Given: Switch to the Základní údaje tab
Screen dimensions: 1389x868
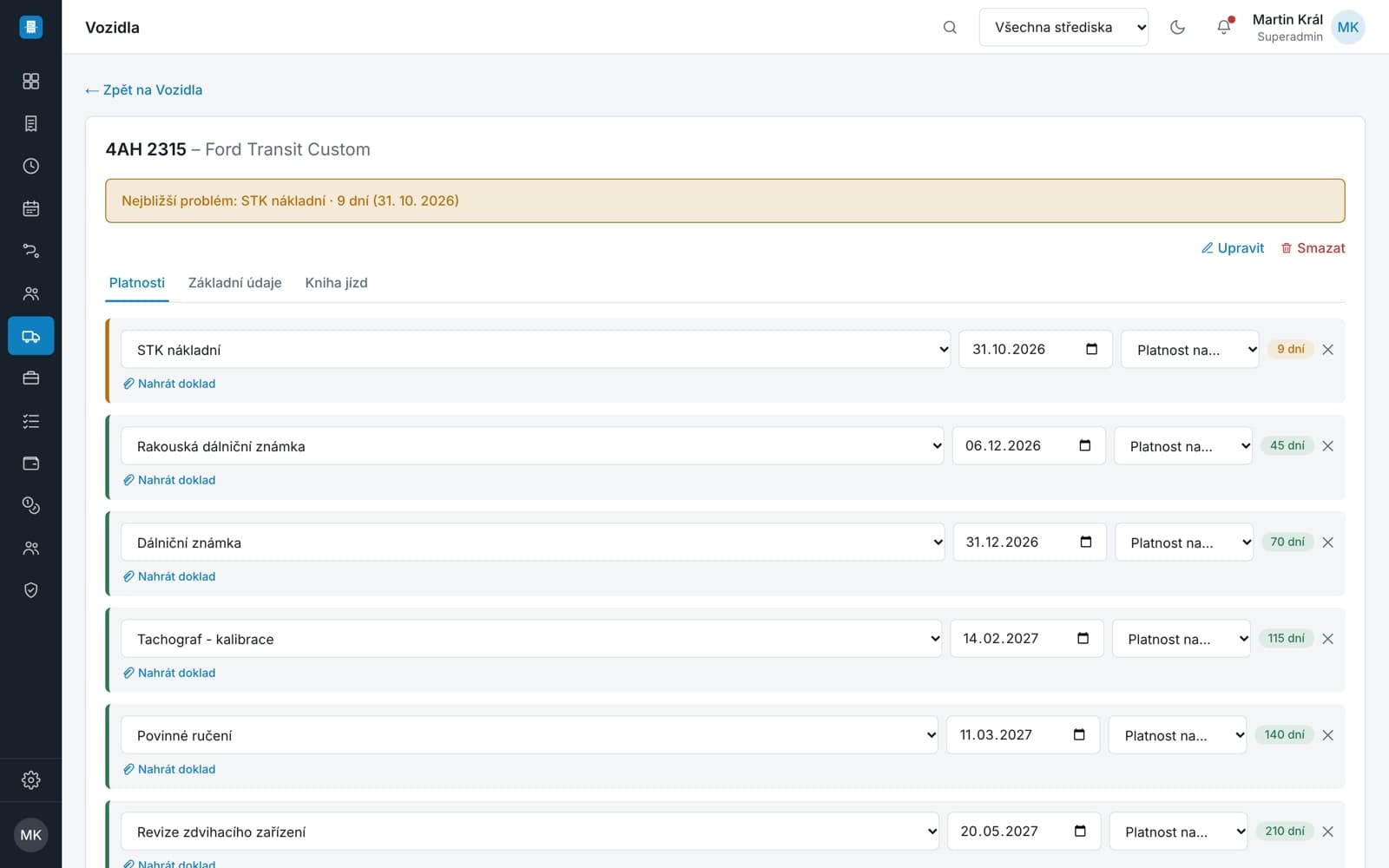Looking at the screenshot, I should click(x=235, y=283).
